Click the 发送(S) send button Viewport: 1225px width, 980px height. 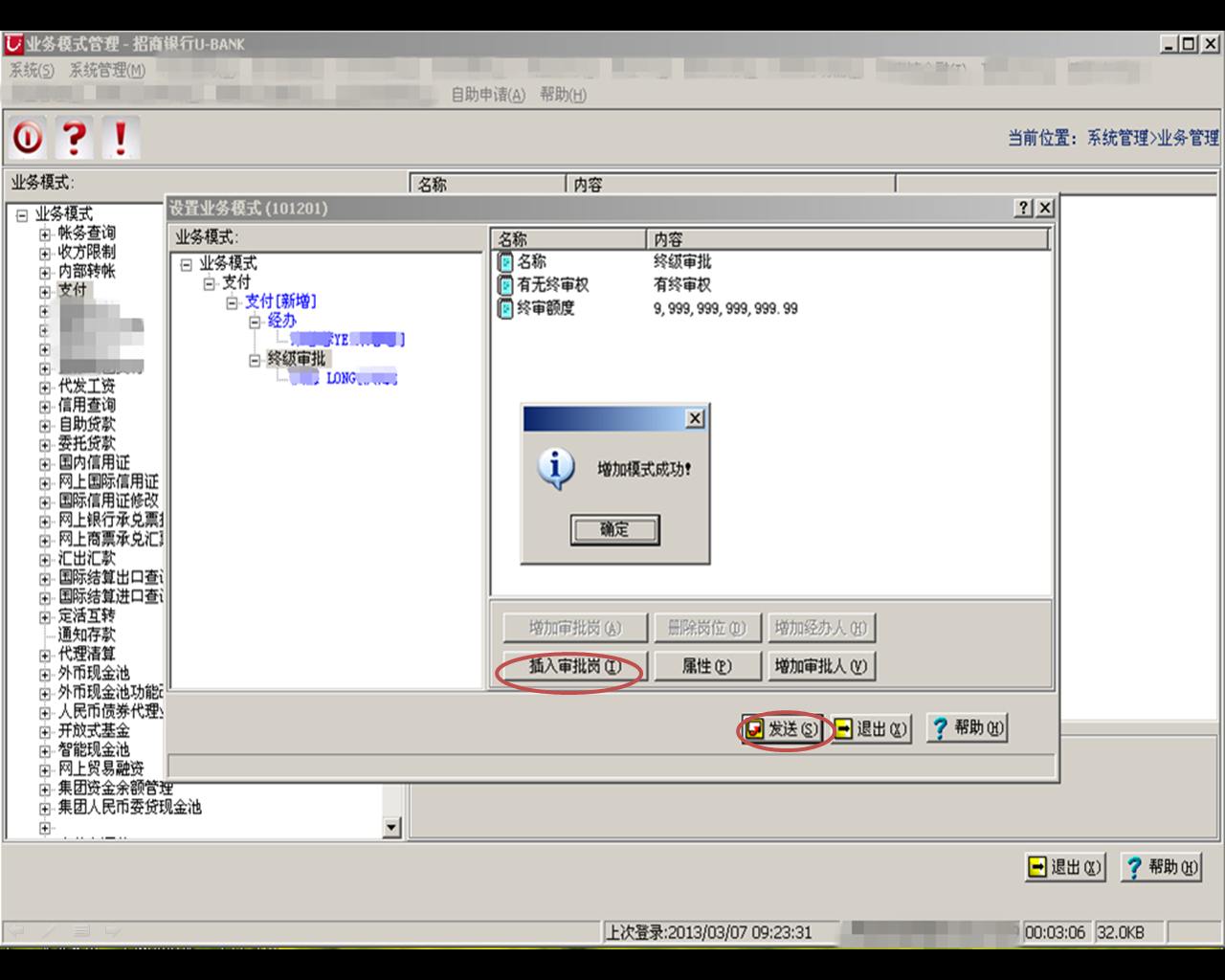click(783, 729)
